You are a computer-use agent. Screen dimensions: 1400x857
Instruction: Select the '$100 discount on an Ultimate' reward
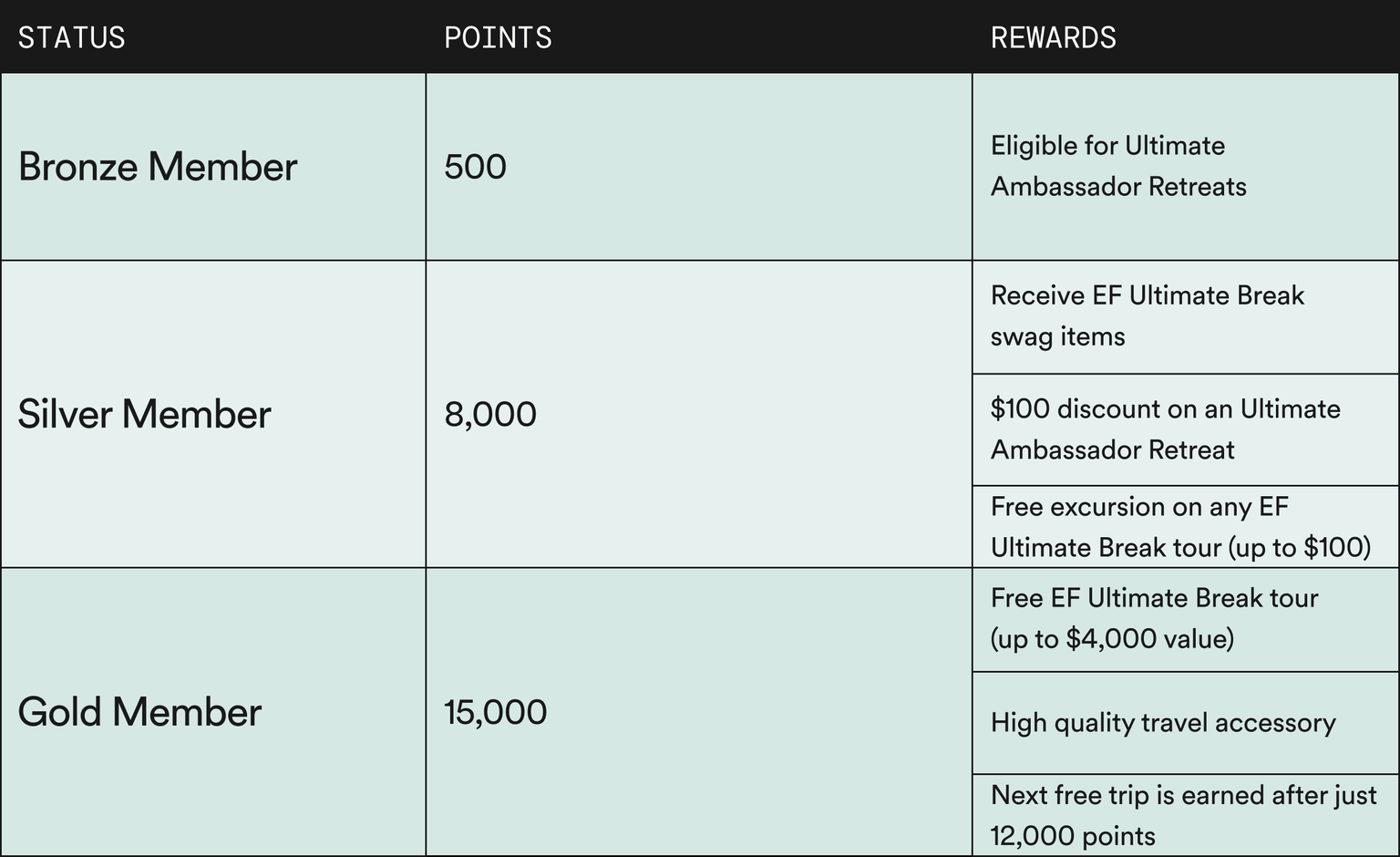click(1165, 408)
